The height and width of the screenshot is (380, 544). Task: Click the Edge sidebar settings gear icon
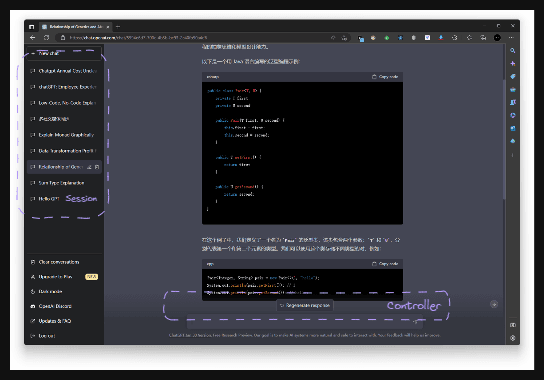(512, 338)
